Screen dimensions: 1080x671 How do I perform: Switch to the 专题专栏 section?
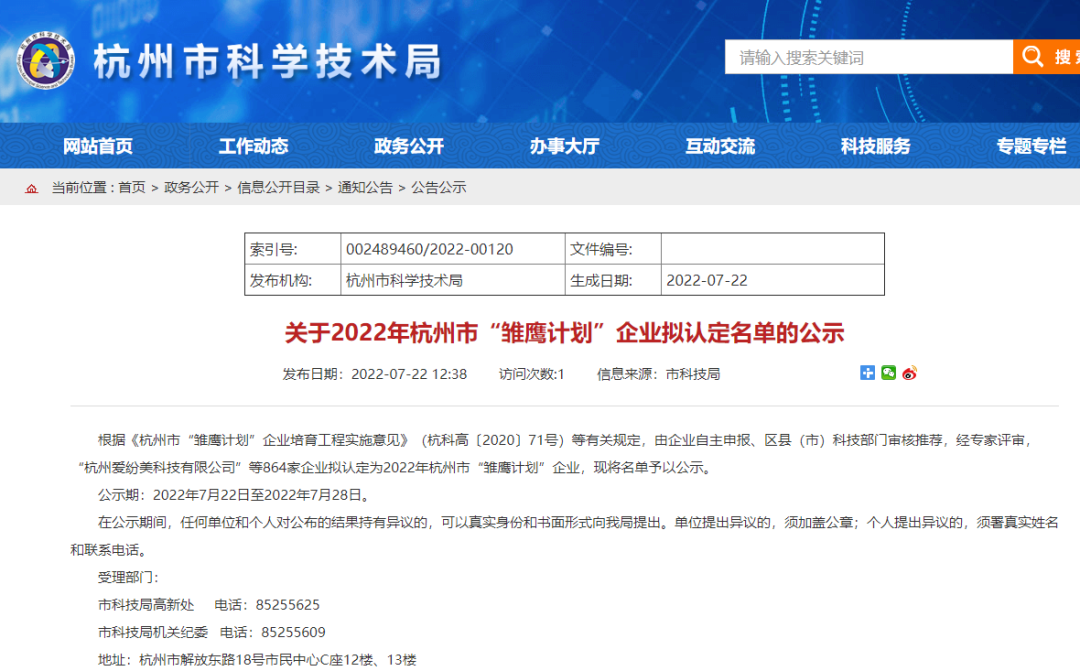(1030, 145)
